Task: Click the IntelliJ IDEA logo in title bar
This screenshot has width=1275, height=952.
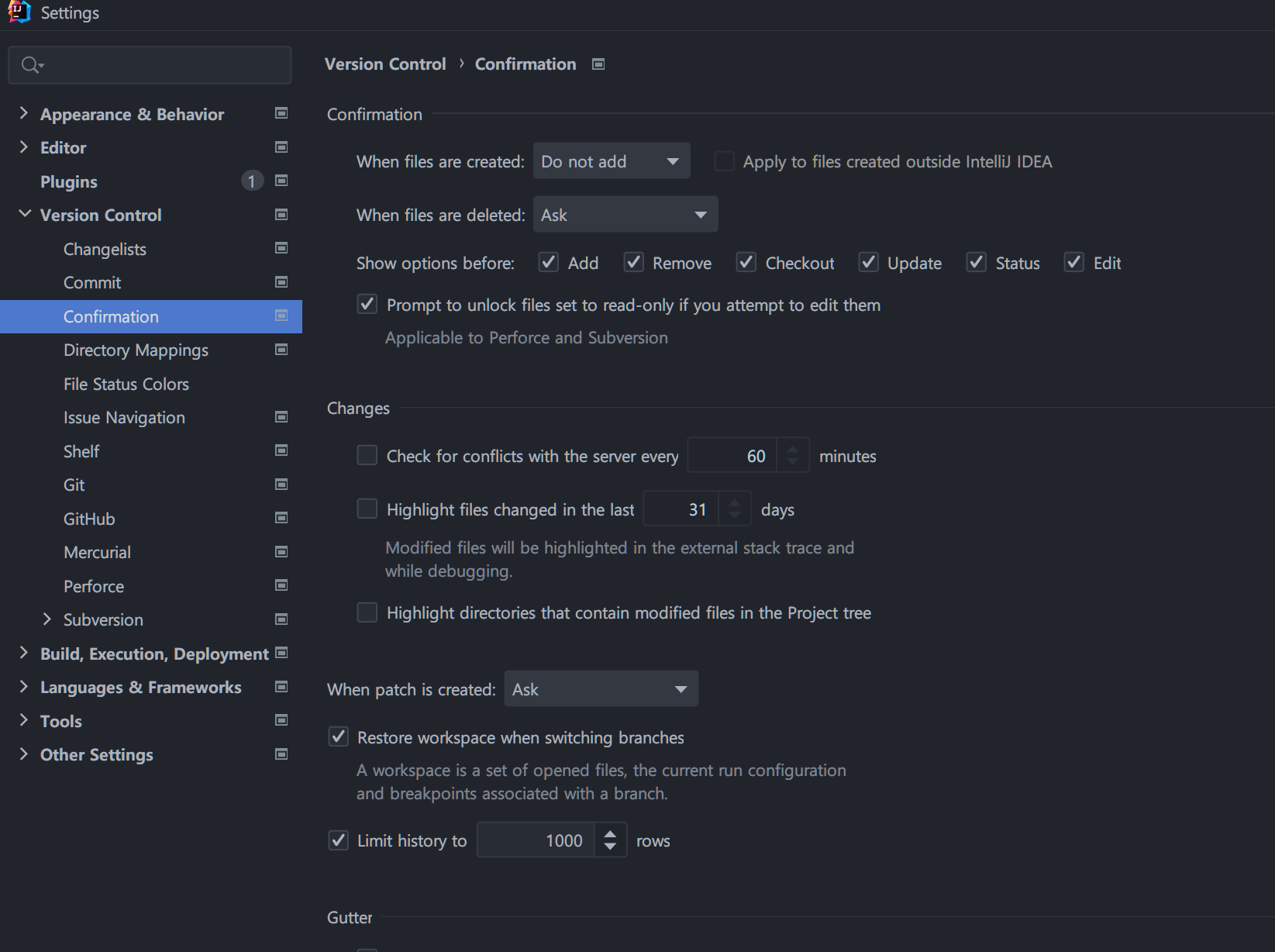Action: (19, 12)
